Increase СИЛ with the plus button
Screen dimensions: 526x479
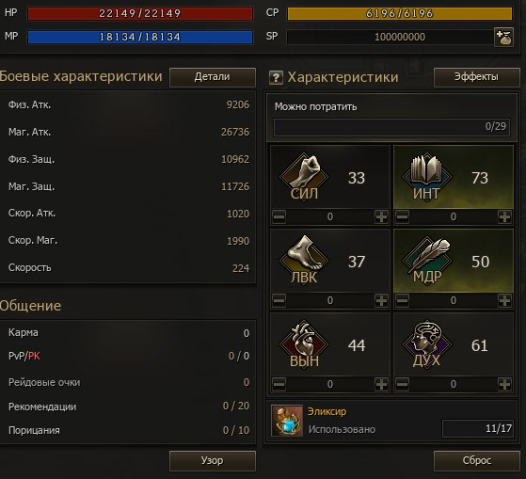381,217
